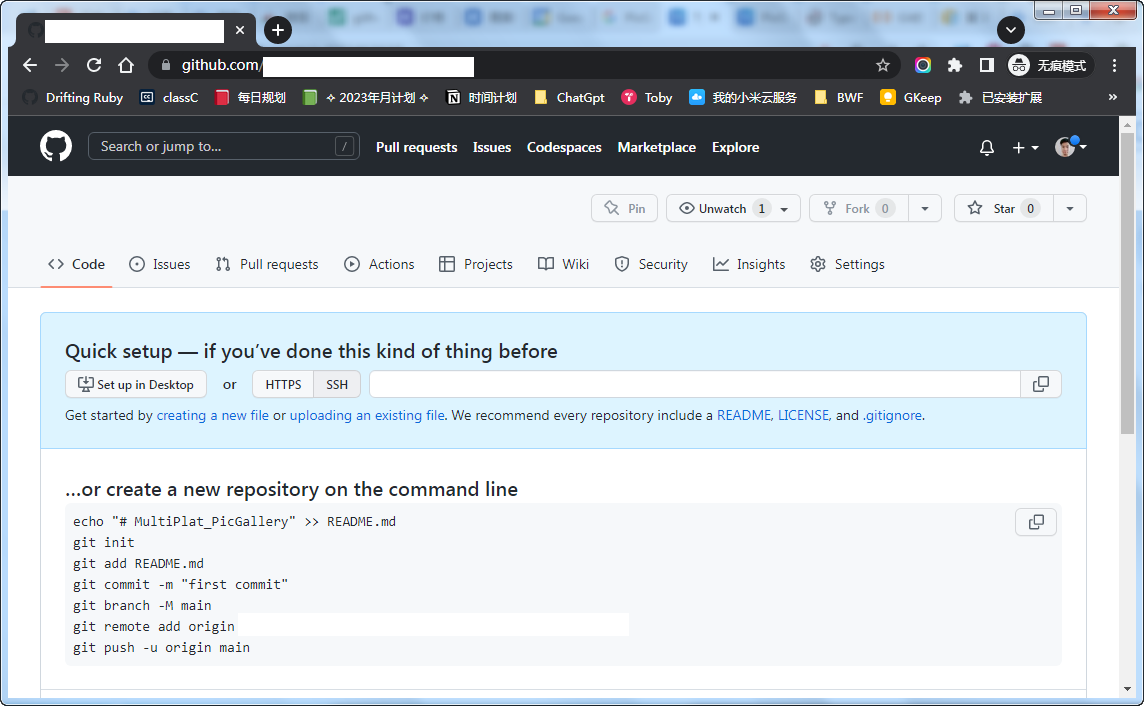Open the Drifting Ruby bookmark
This screenshot has height=706, width=1144.
(73, 98)
